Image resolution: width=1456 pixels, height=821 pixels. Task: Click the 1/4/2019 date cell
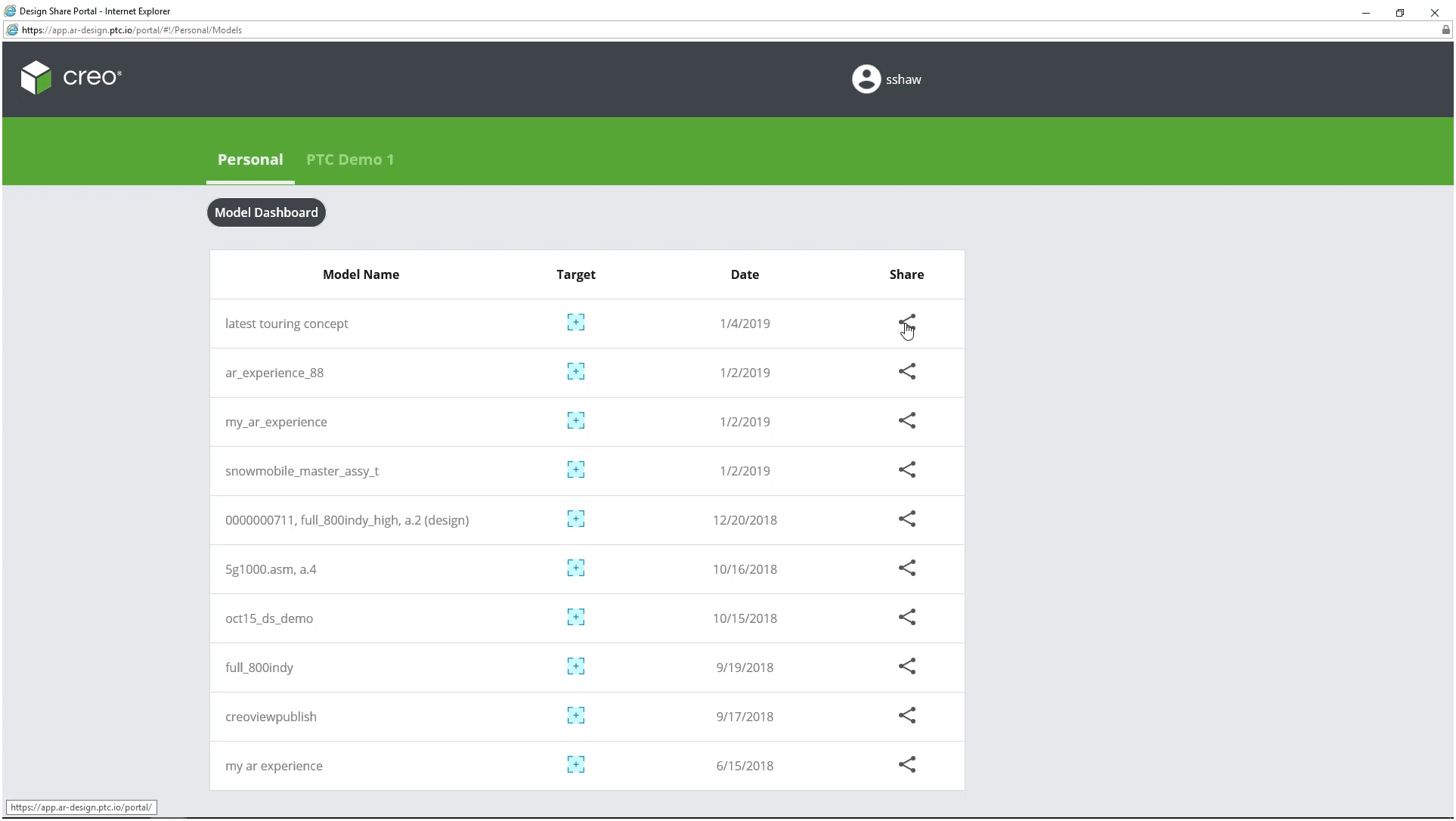point(745,324)
